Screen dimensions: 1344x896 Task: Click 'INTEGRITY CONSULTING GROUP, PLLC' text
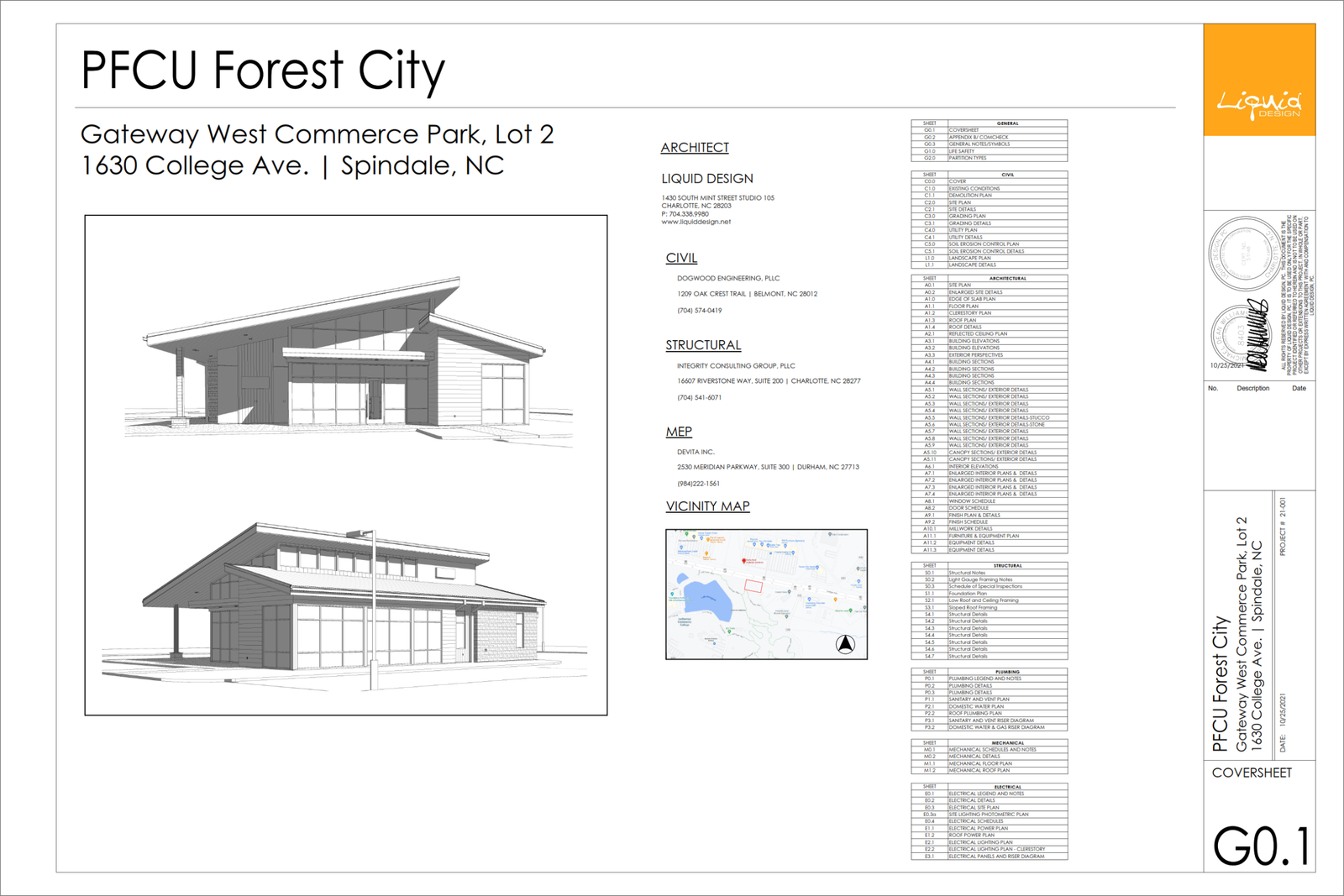tap(736, 366)
